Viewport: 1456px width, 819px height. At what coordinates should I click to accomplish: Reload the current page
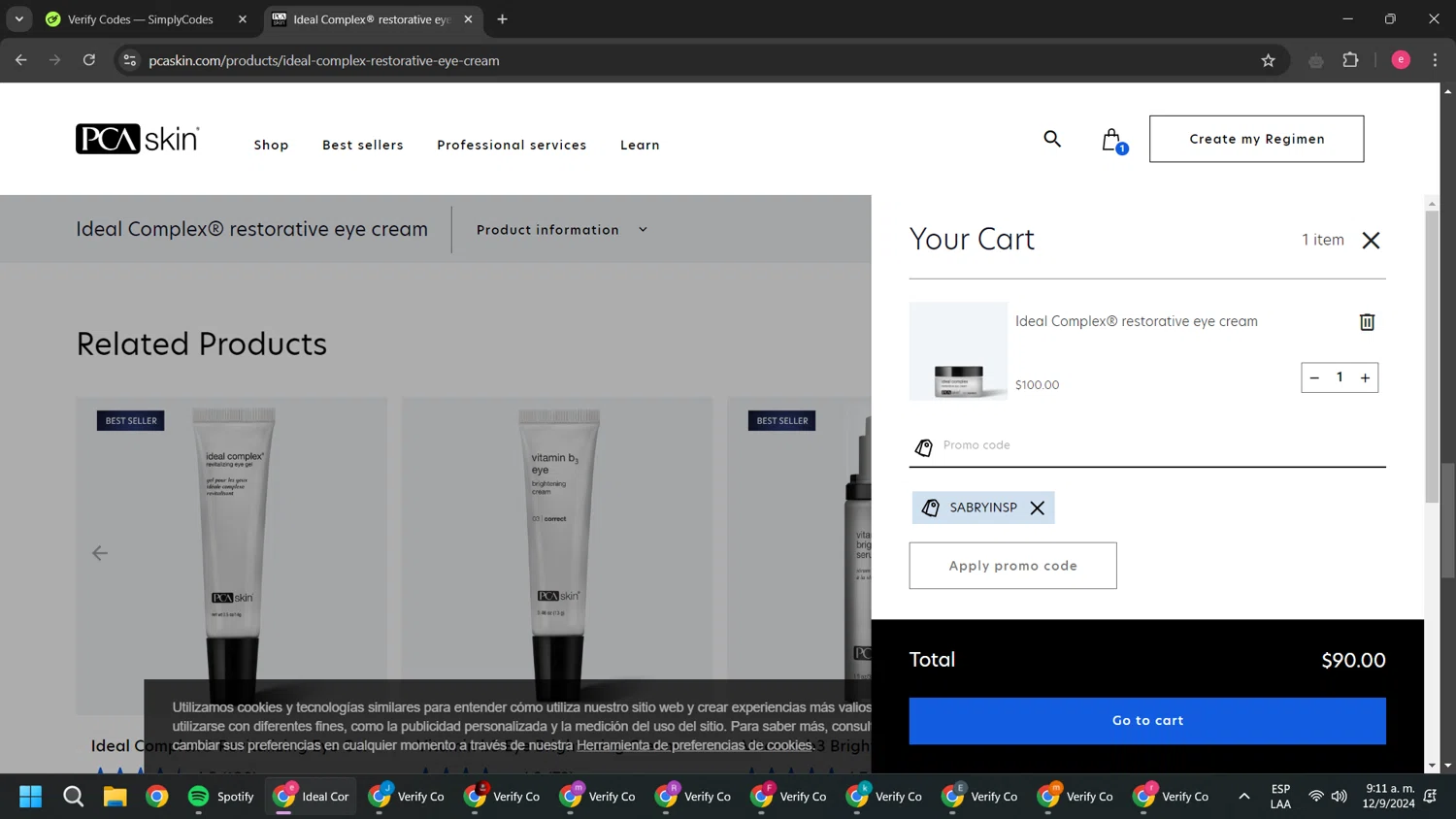point(89,60)
